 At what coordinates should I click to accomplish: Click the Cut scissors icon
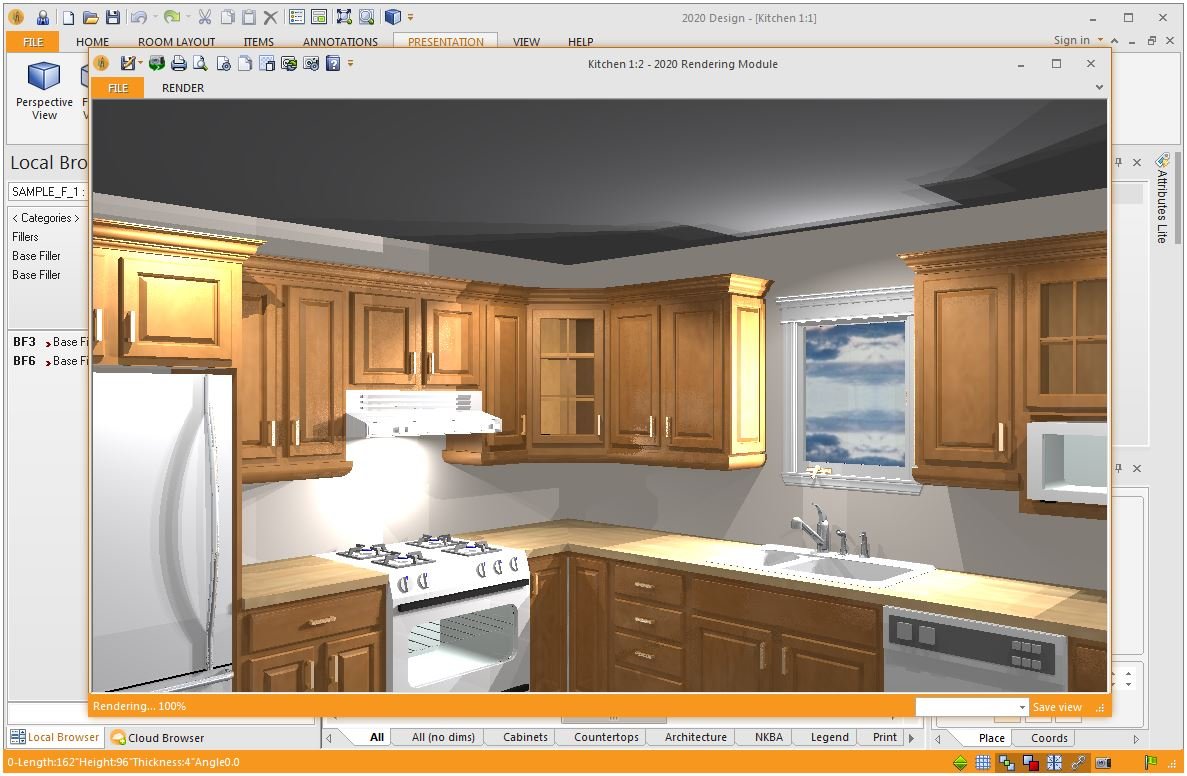[x=204, y=17]
